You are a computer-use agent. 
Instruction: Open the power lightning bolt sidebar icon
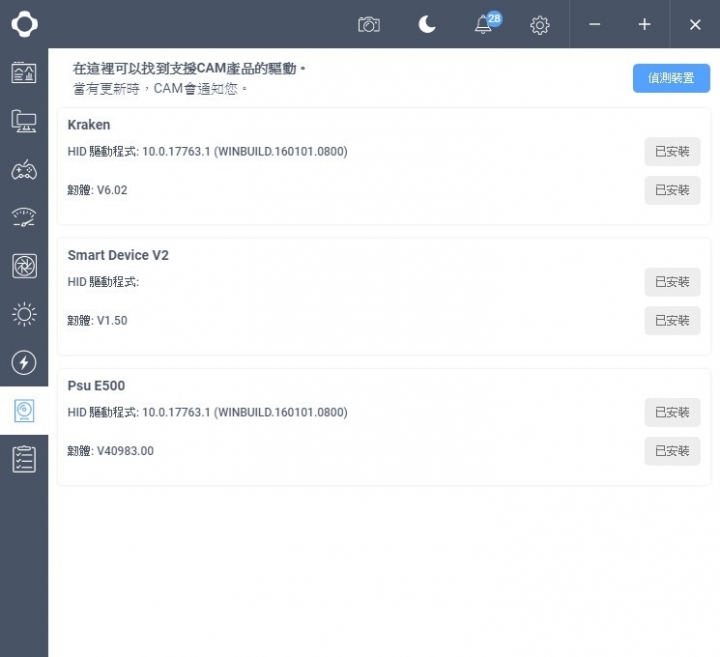tap(24, 363)
